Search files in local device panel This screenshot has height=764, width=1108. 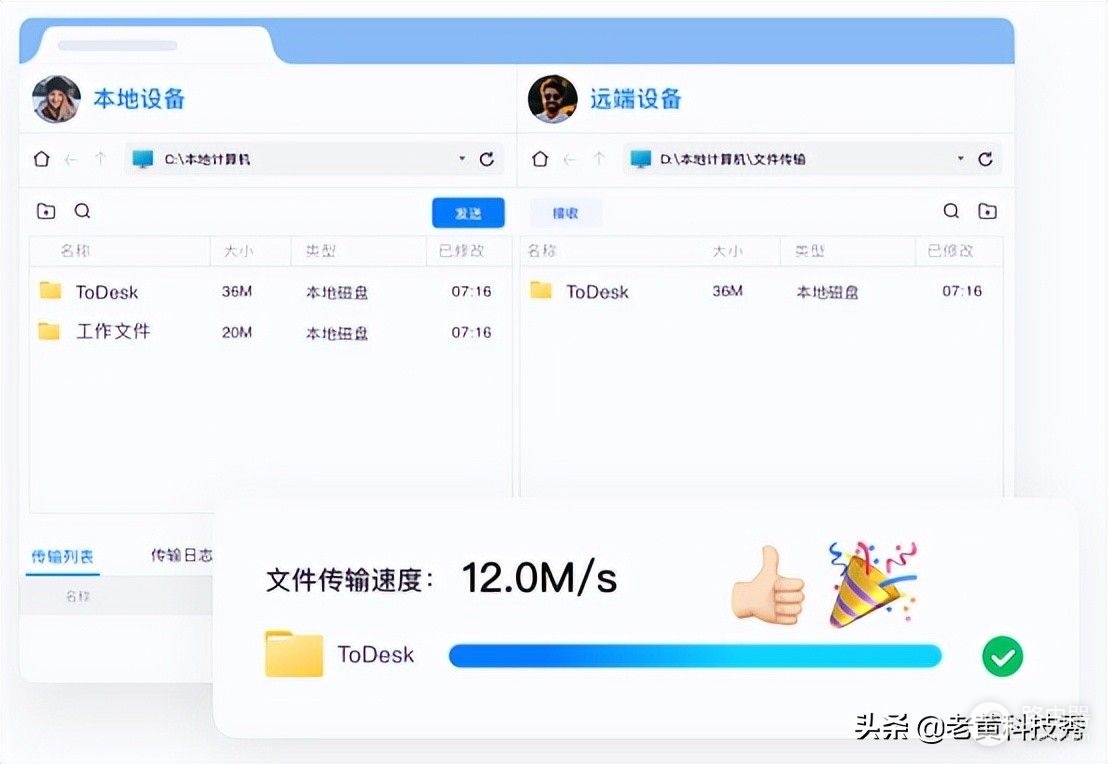tap(83, 211)
